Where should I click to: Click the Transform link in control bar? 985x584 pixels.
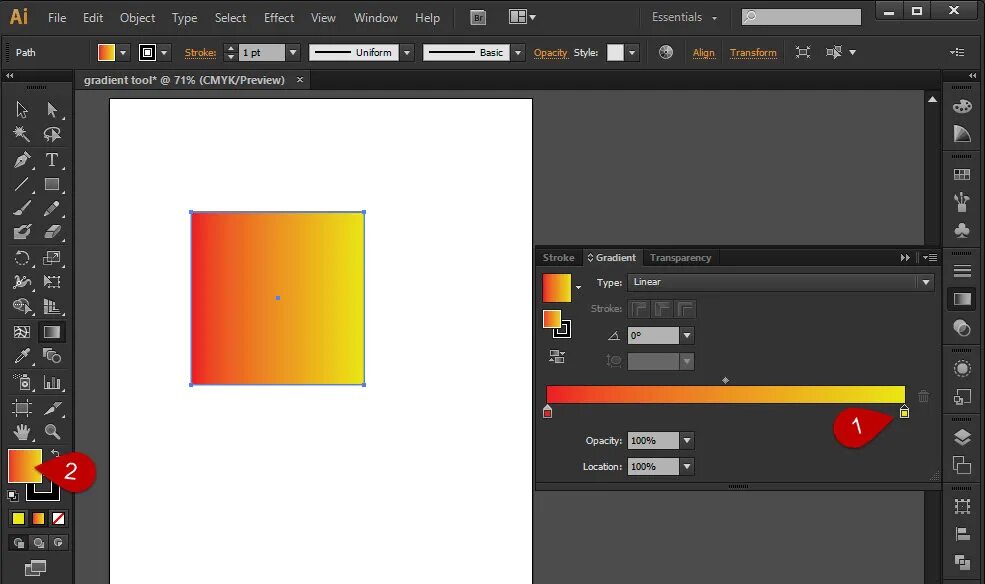point(753,52)
